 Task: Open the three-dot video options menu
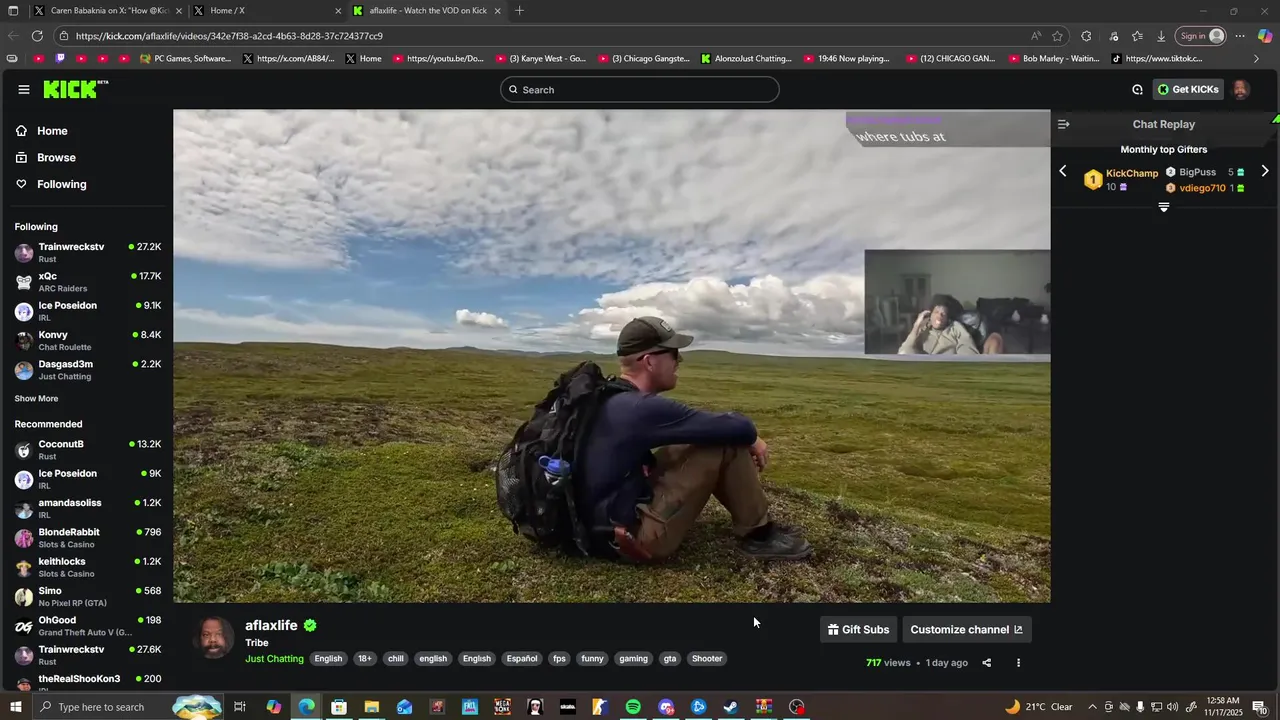[1018, 663]
